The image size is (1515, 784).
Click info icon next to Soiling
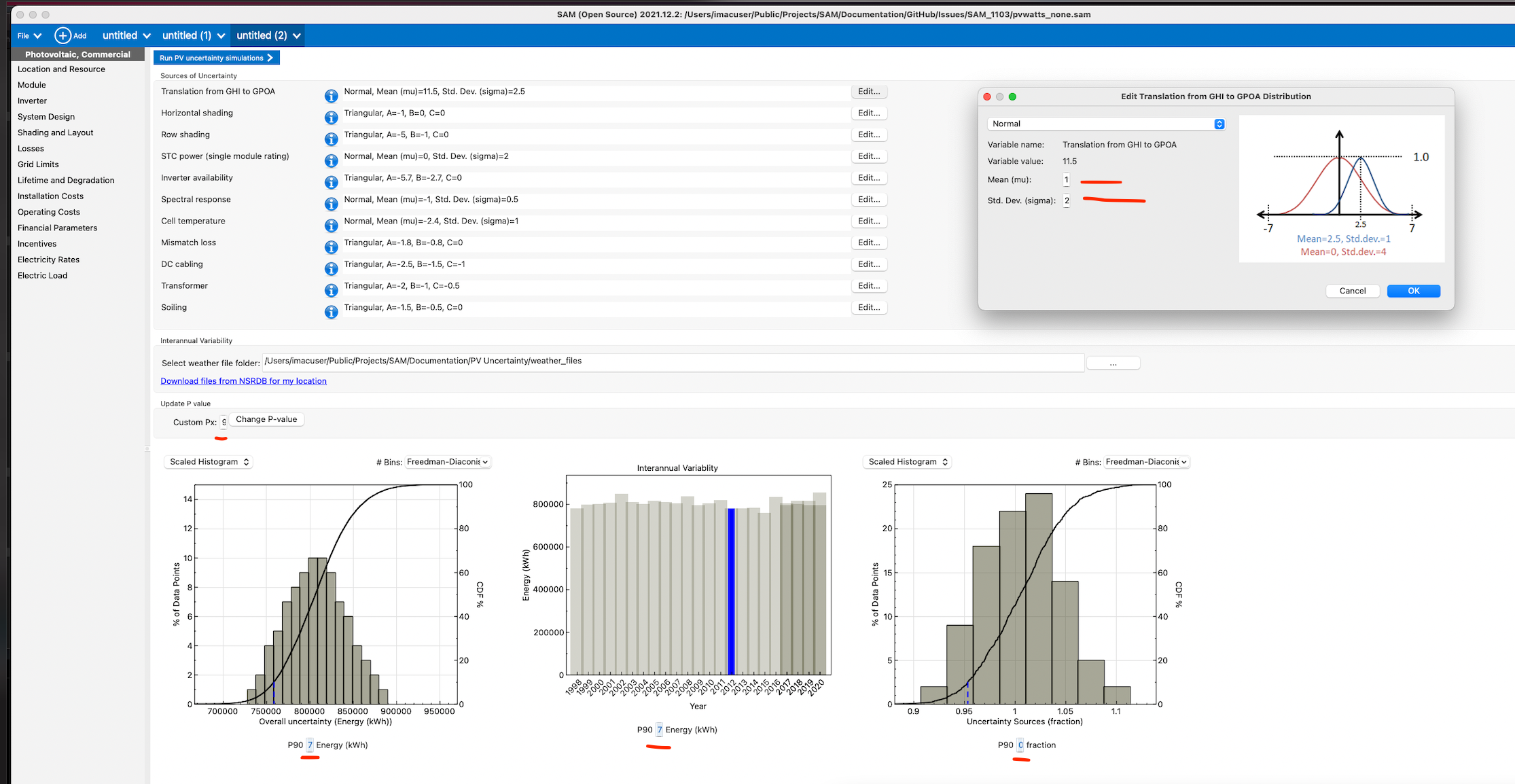coord(331,312)
